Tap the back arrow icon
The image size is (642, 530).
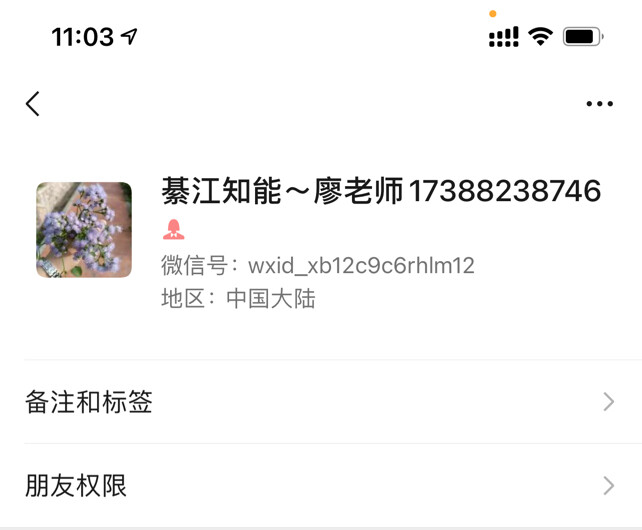(x=32, y=104)
